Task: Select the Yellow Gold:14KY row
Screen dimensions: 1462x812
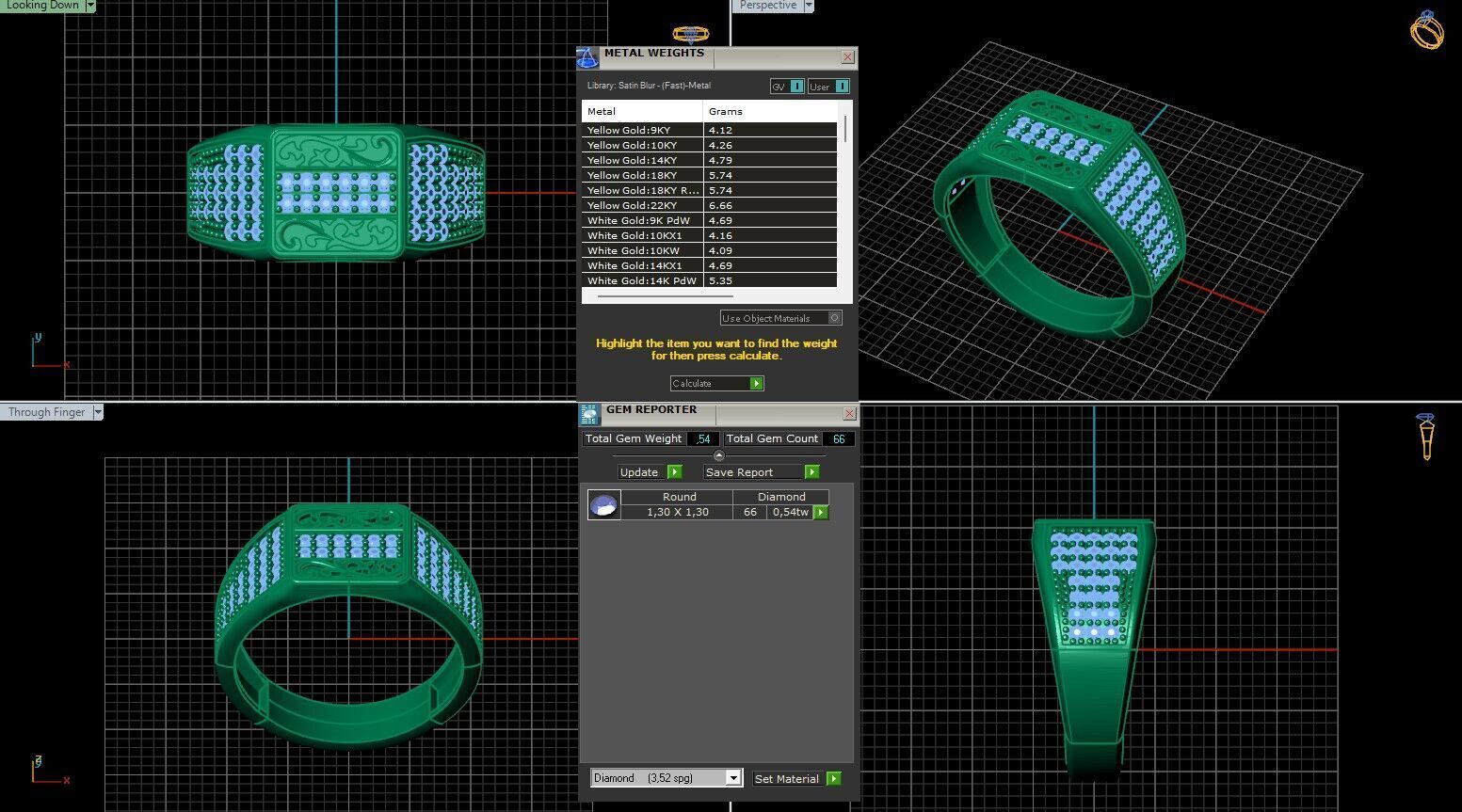Action: [x=709, y=161]
